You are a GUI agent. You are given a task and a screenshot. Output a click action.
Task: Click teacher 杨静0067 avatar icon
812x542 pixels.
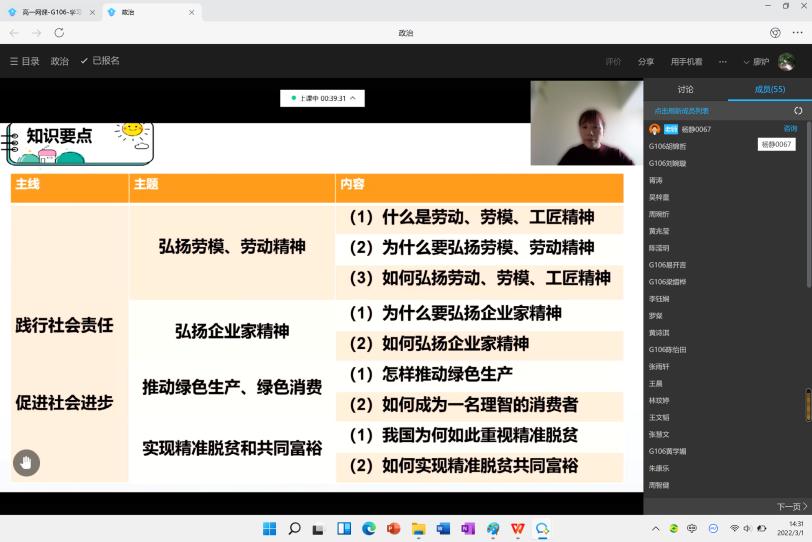655,129
